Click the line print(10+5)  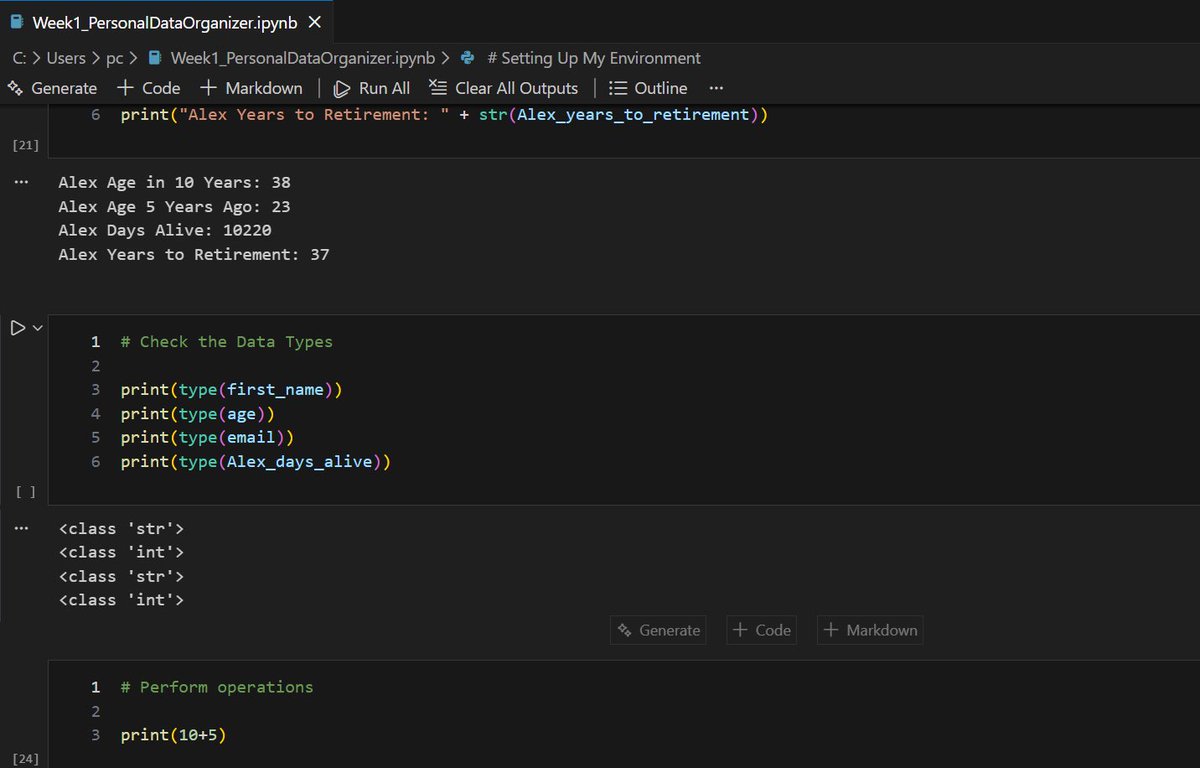tap(174, 736)
